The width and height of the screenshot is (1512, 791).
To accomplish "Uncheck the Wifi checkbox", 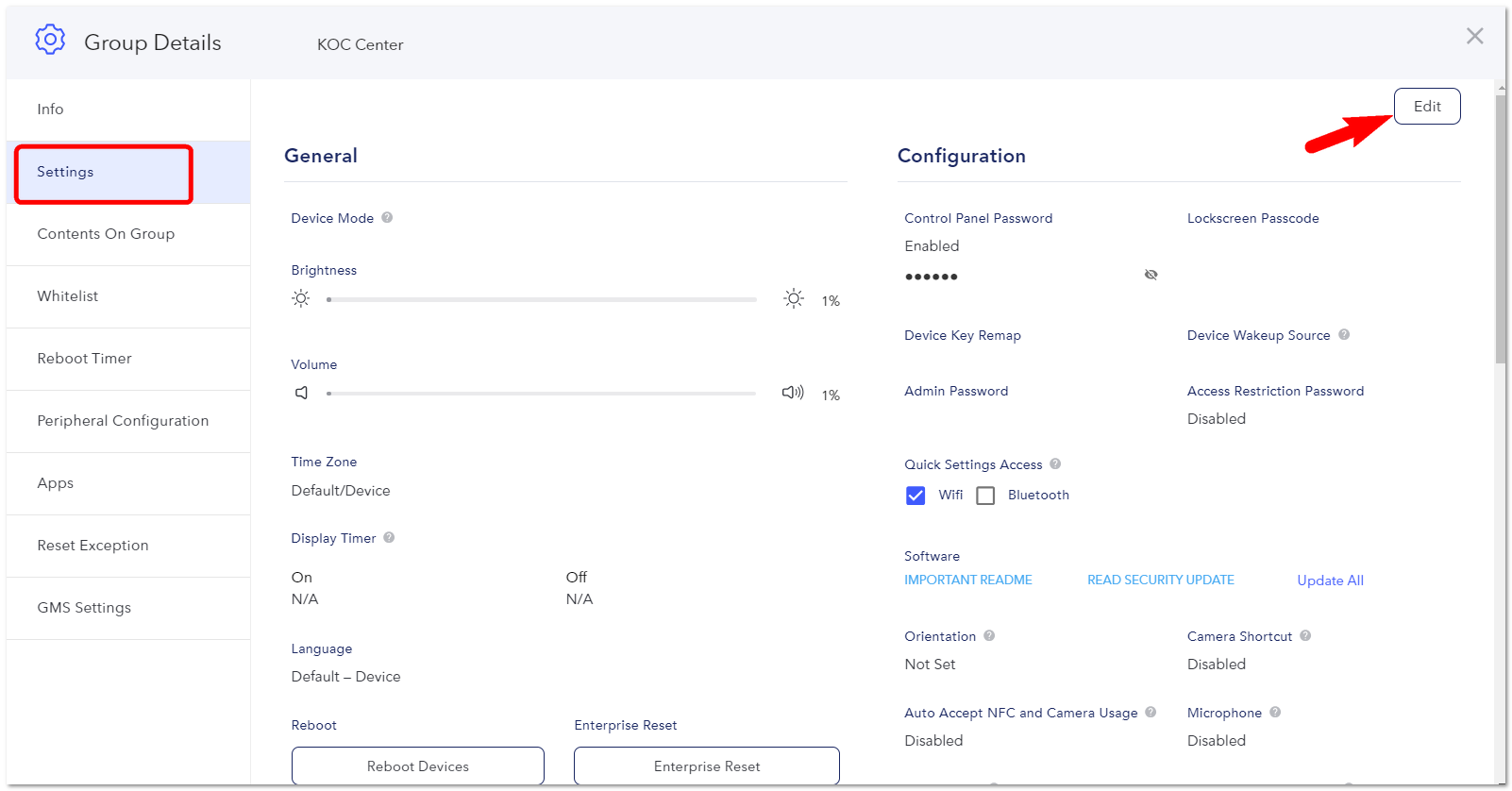I will click(916, 496).
